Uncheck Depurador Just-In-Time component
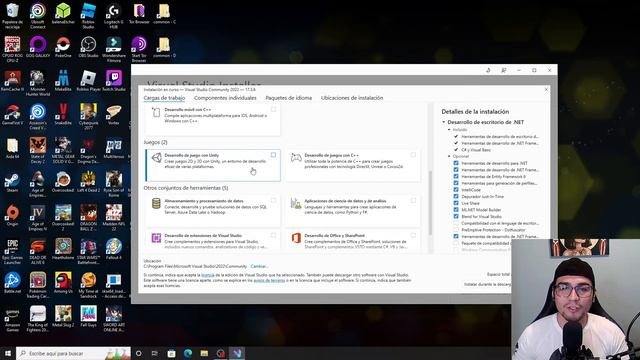 [x=456, y=196]
